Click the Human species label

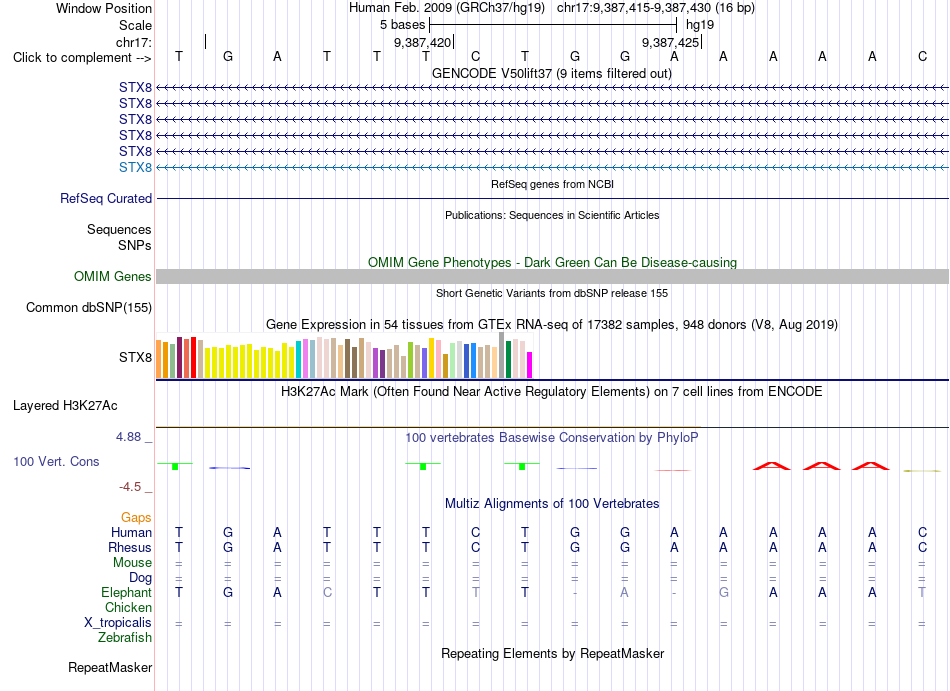[131, 532]
